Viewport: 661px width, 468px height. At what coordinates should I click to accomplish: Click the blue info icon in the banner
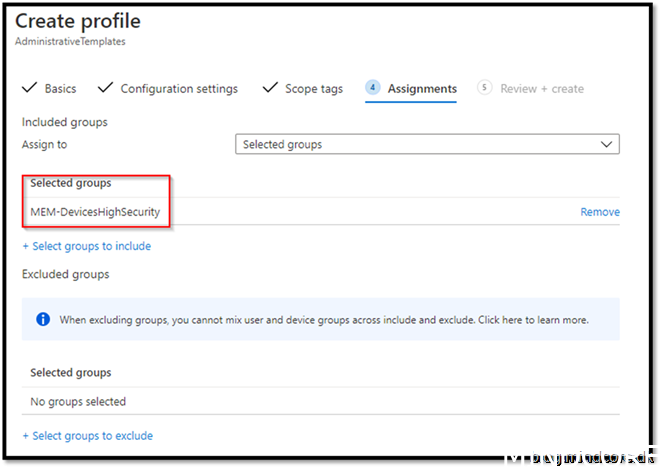[x=43, y=320]
